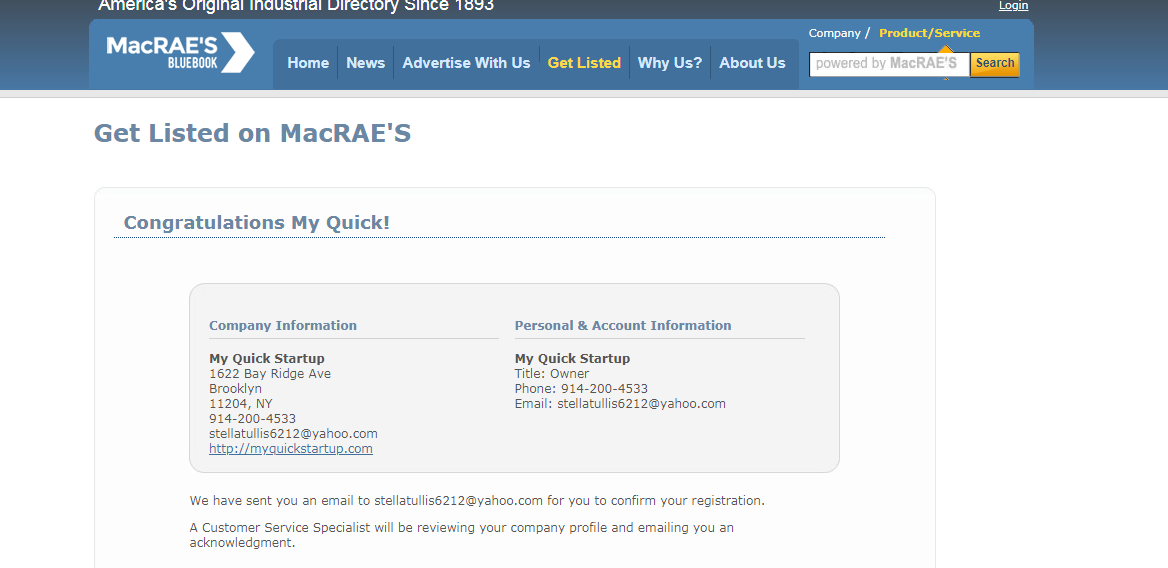Focus the powered by MacRAE'S search box
Image resolution: width=1168 pixels, height=568 pixels.
coord(888,64)
